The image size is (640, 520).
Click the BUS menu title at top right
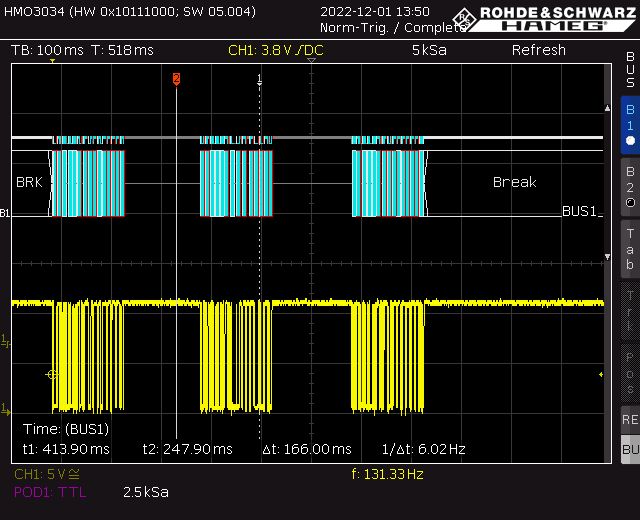pyautogui.click(x=630, y=69)
